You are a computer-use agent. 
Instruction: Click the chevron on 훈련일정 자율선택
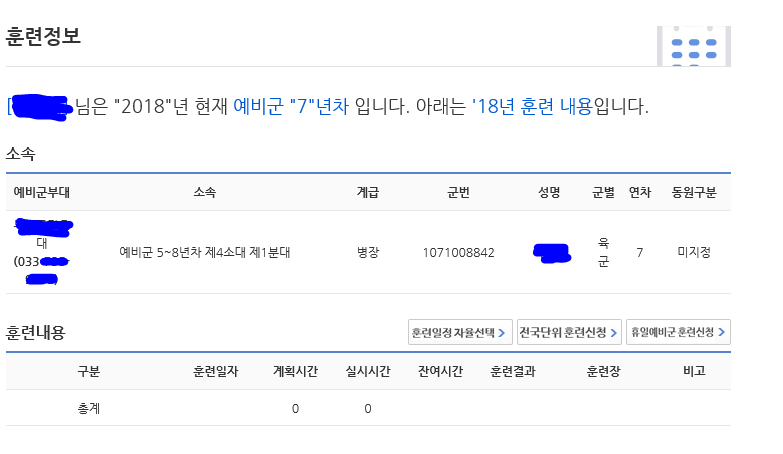[502, 333]
